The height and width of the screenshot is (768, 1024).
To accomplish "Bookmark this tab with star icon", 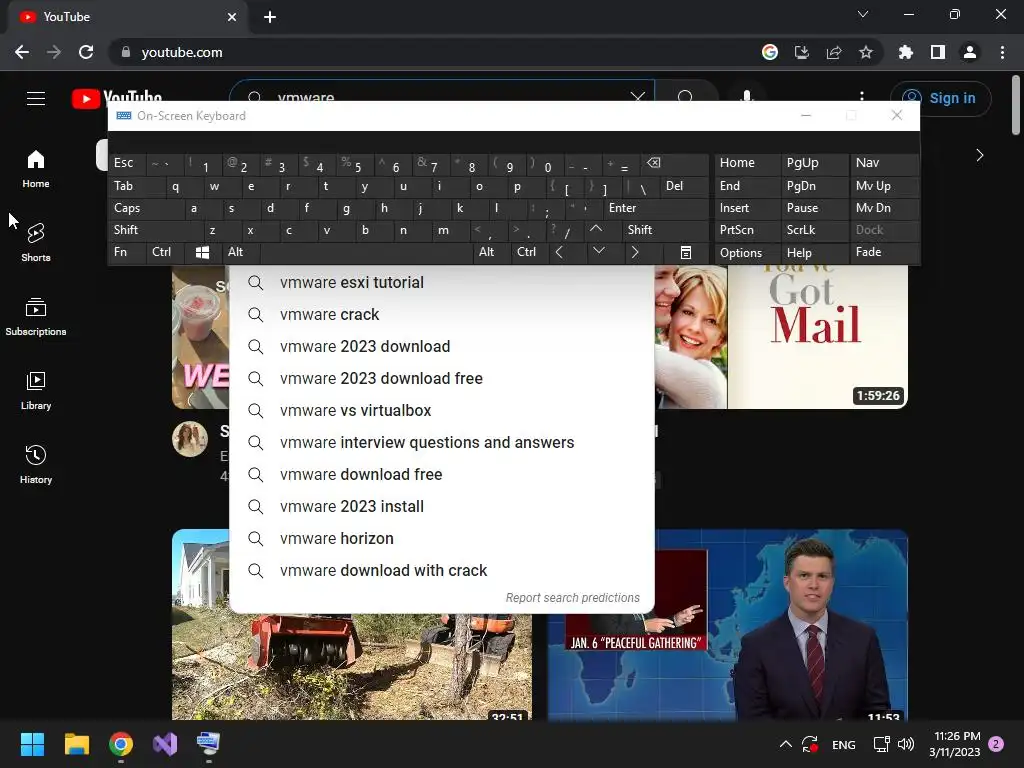I will [x=866, y=52].
